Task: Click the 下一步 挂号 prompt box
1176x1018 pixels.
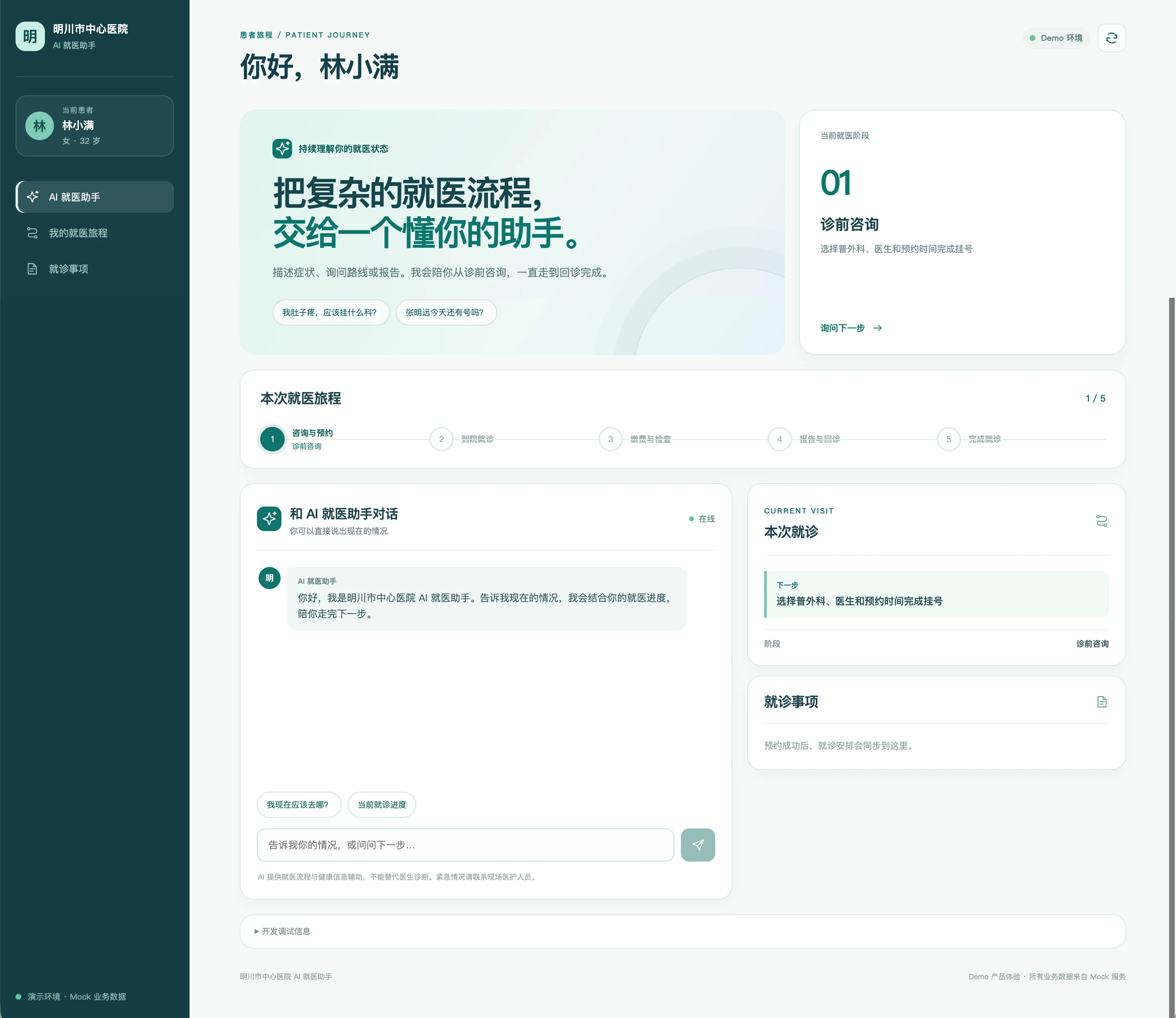Action: 936,594
